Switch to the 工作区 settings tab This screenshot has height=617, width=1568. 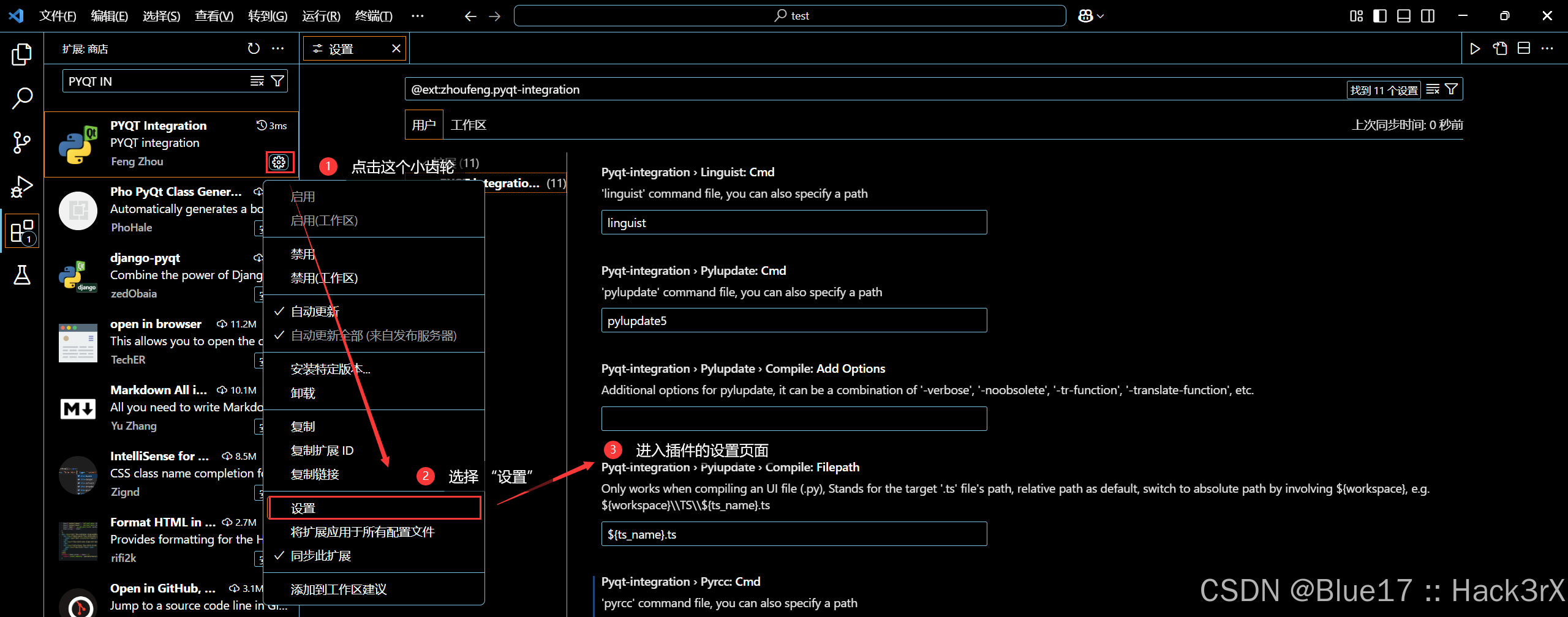[x=469, y=124]
